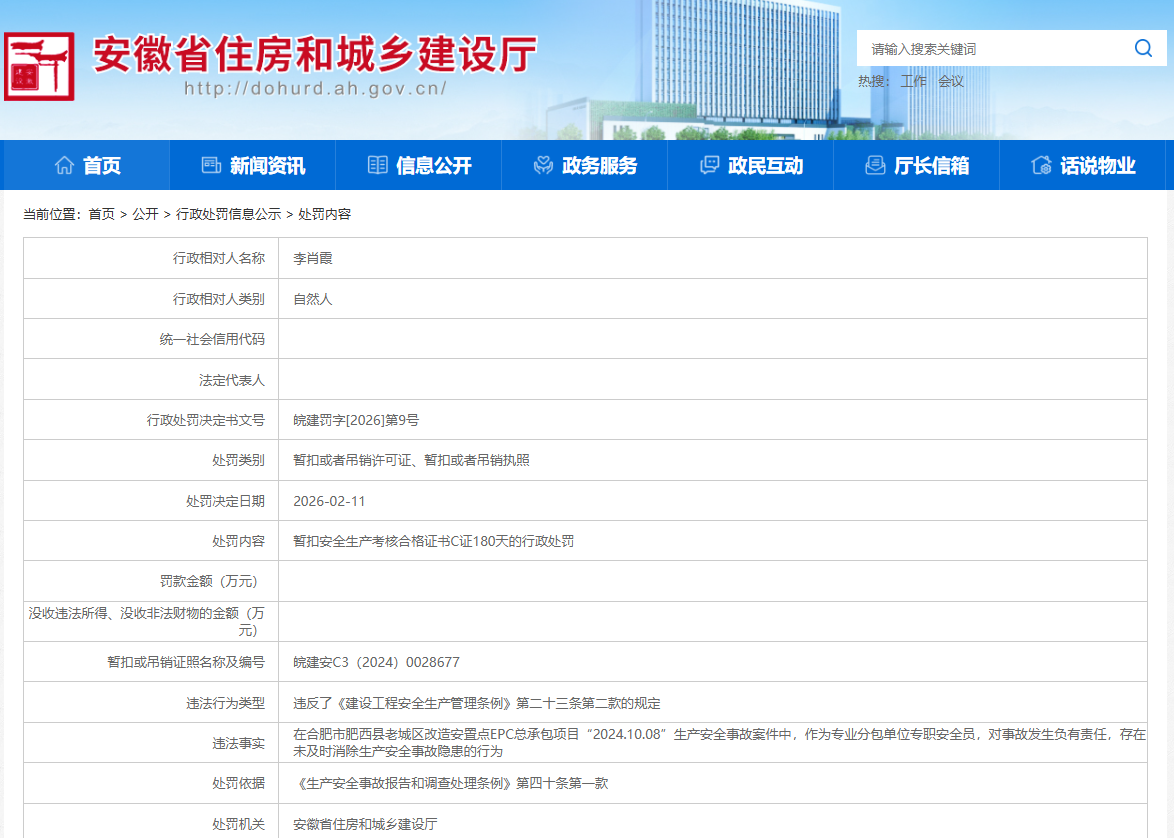
Task: Click the magnifier search icon
Action: point(1143,48)
